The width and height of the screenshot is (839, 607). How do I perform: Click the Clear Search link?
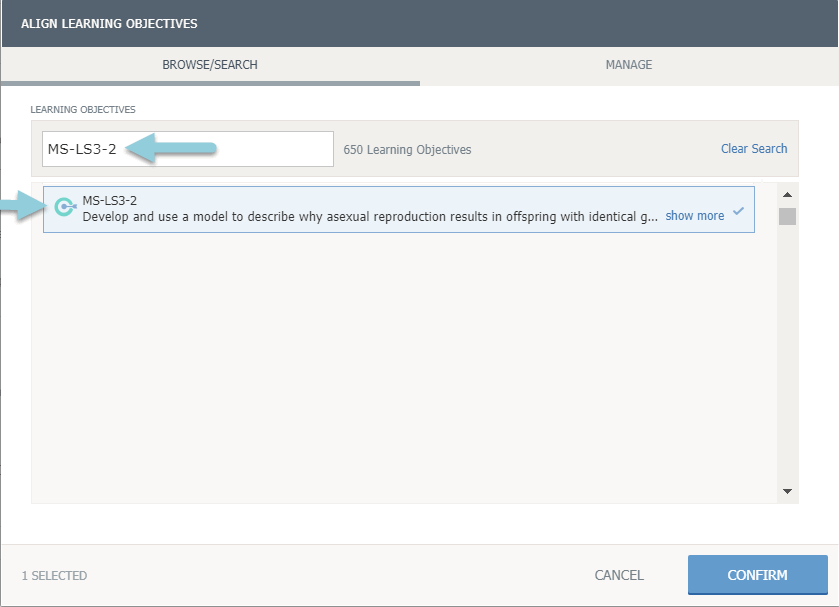[x=754, y=149]
